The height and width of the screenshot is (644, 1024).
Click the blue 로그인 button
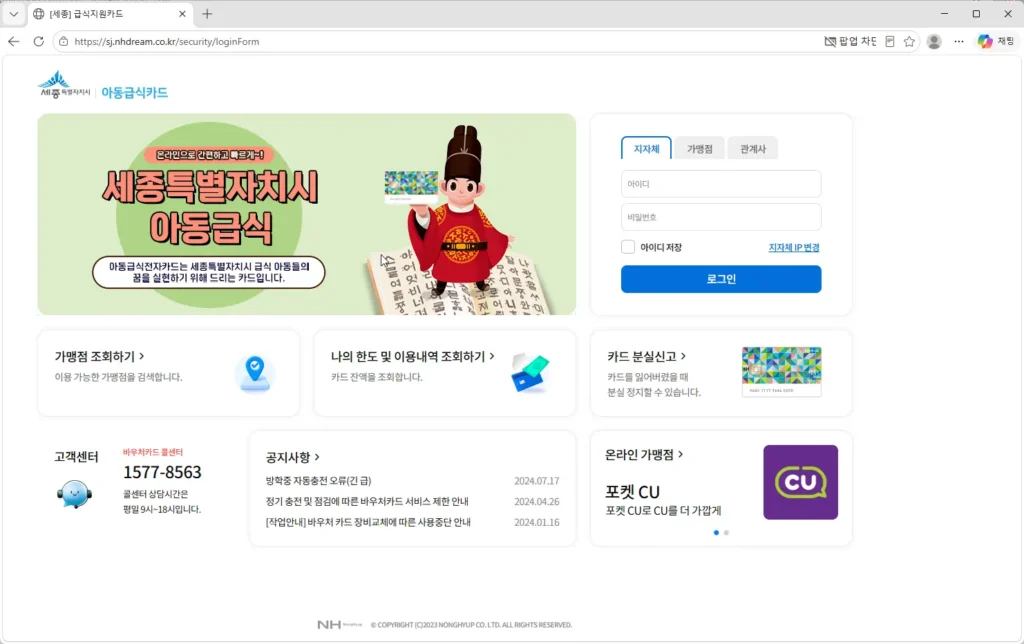721,279
